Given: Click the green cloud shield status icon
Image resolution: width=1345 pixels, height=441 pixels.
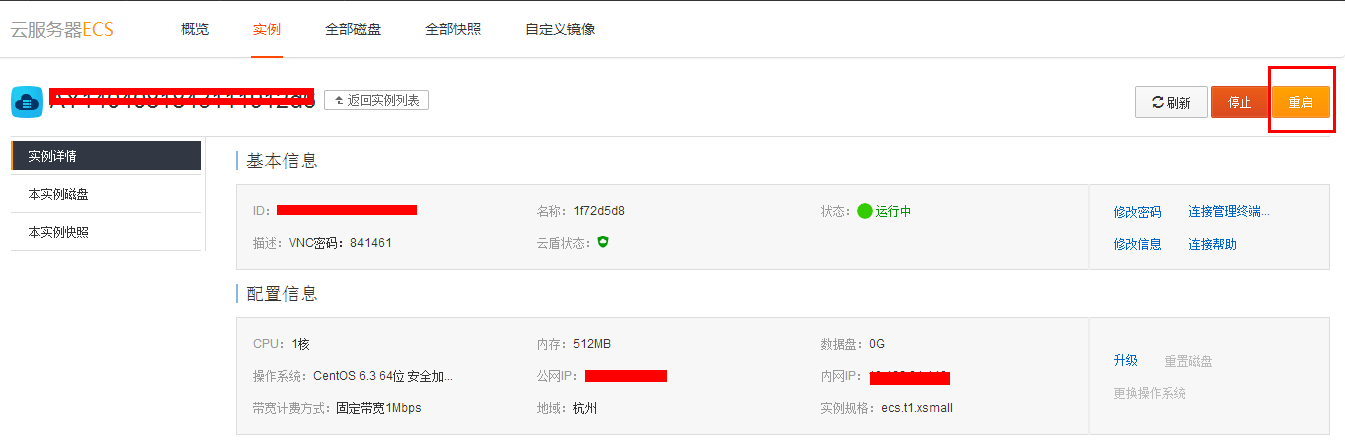Looking at the screenshot, I should click(x=603, y=242).
